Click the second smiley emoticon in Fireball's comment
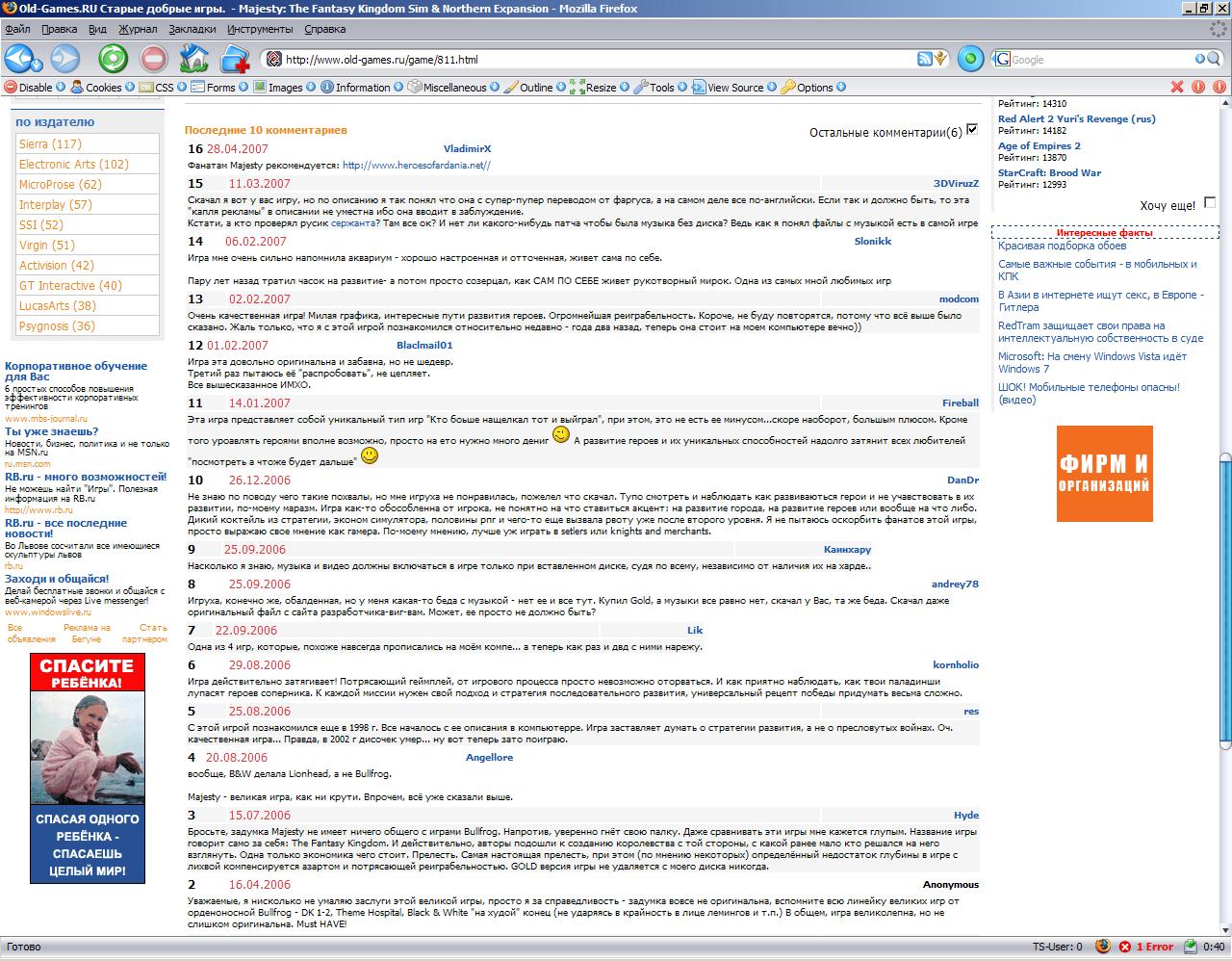This screenshot has height=961, width=1232. tap(369, 455)
